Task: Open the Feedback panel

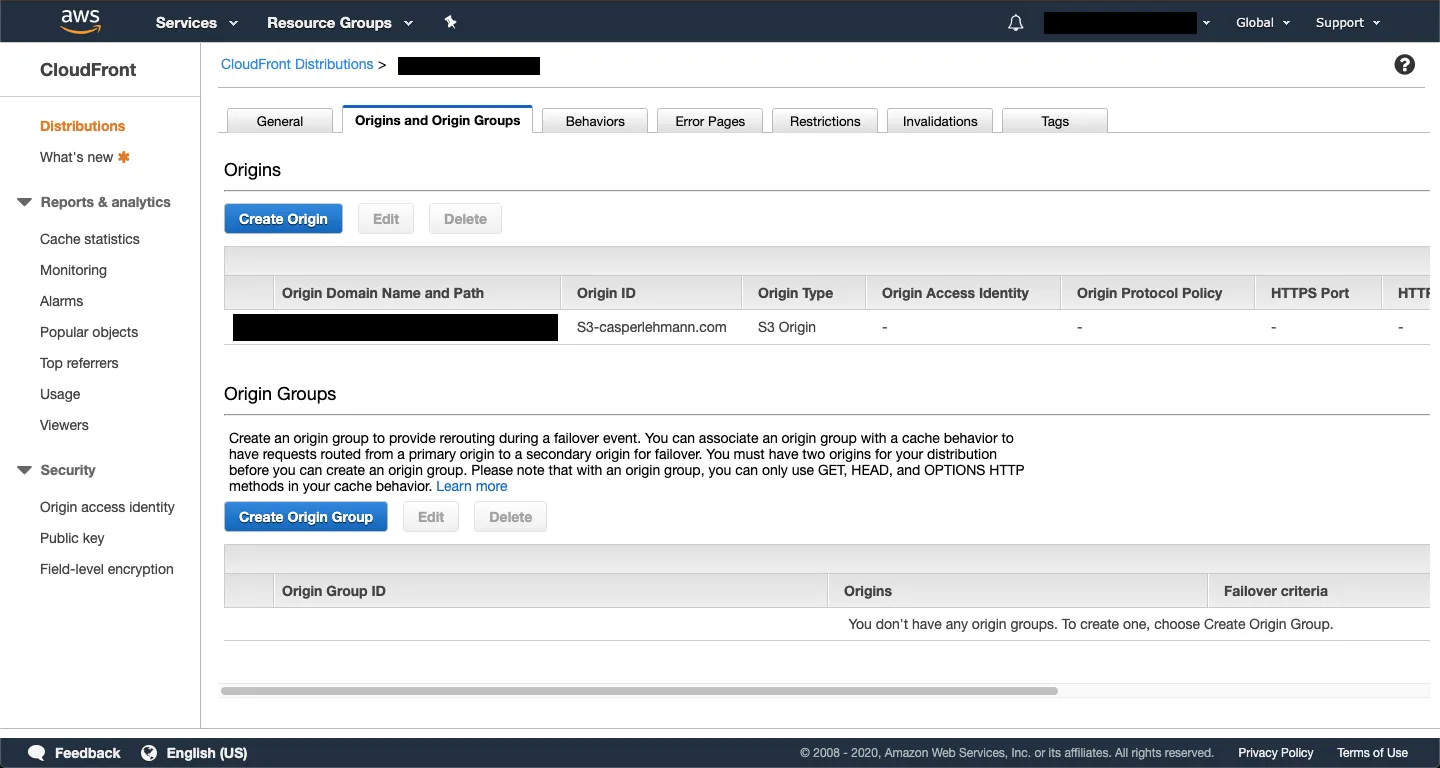Action: (74, 752)
